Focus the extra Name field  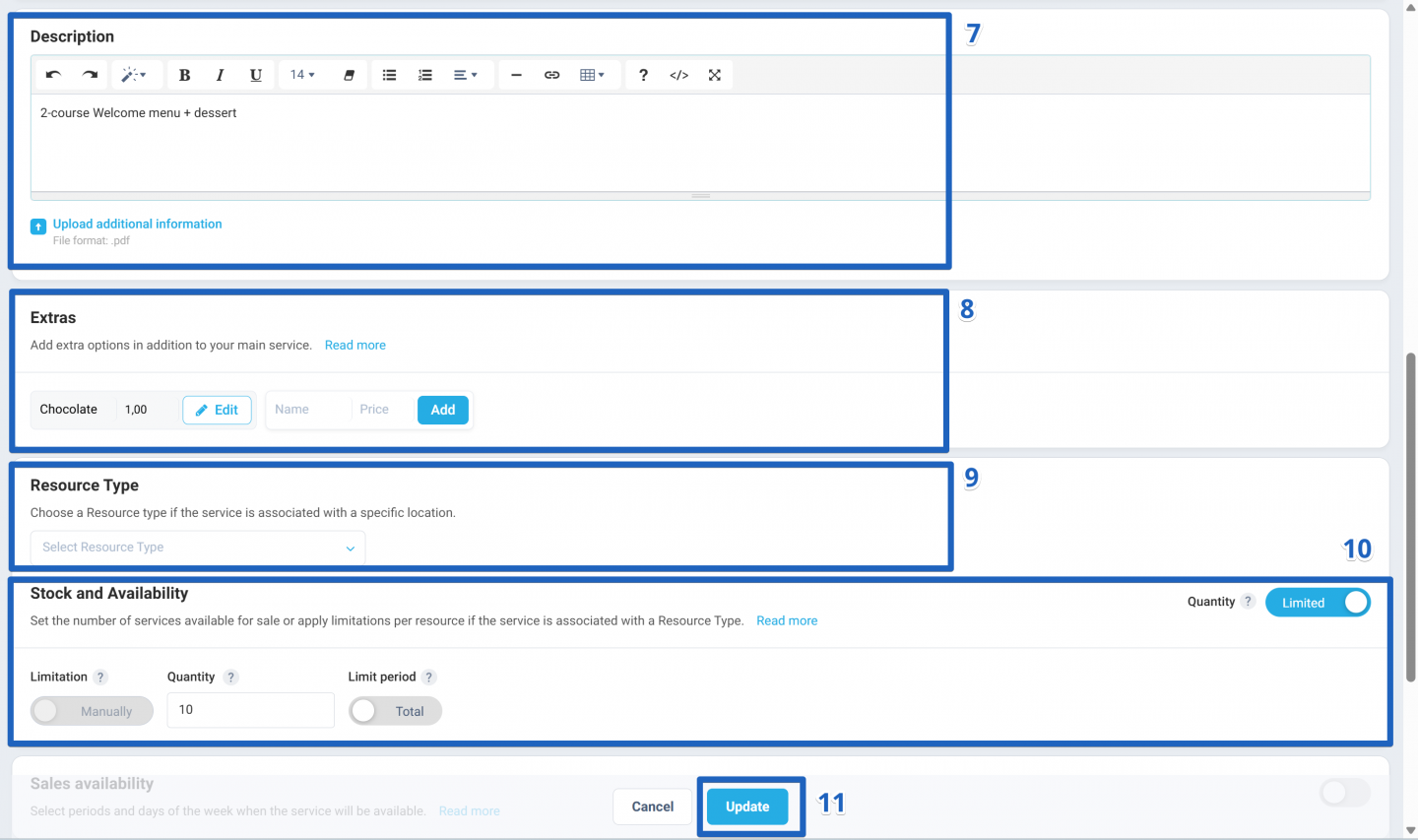coord(308,410)
